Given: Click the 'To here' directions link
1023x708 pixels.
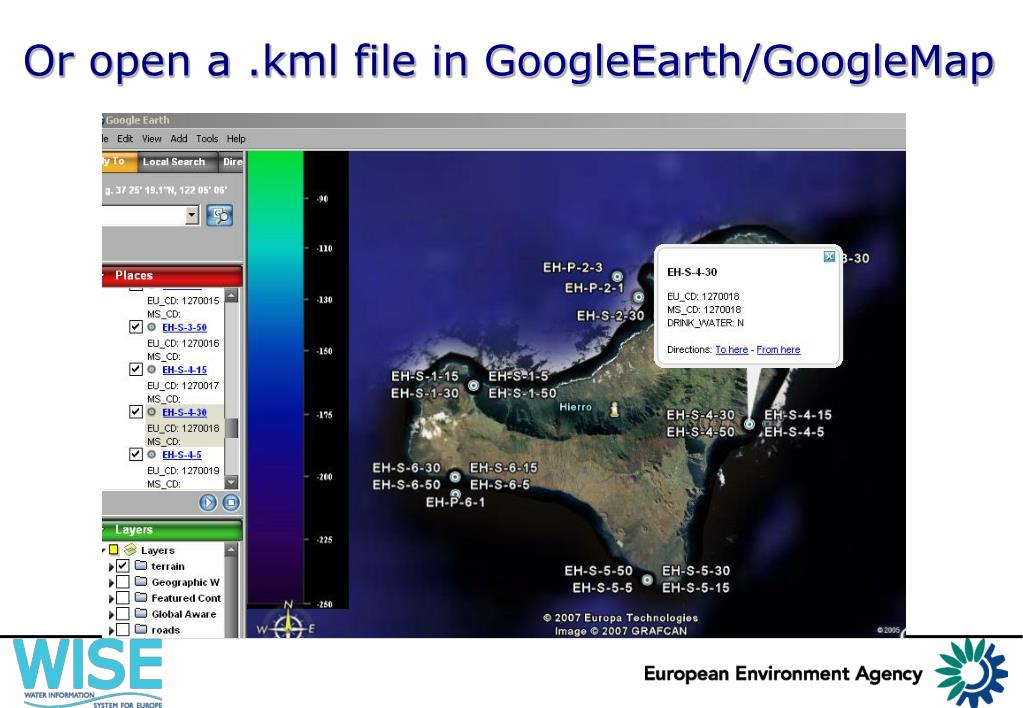Looking at the screenshot, I should [x=731, y=350].
